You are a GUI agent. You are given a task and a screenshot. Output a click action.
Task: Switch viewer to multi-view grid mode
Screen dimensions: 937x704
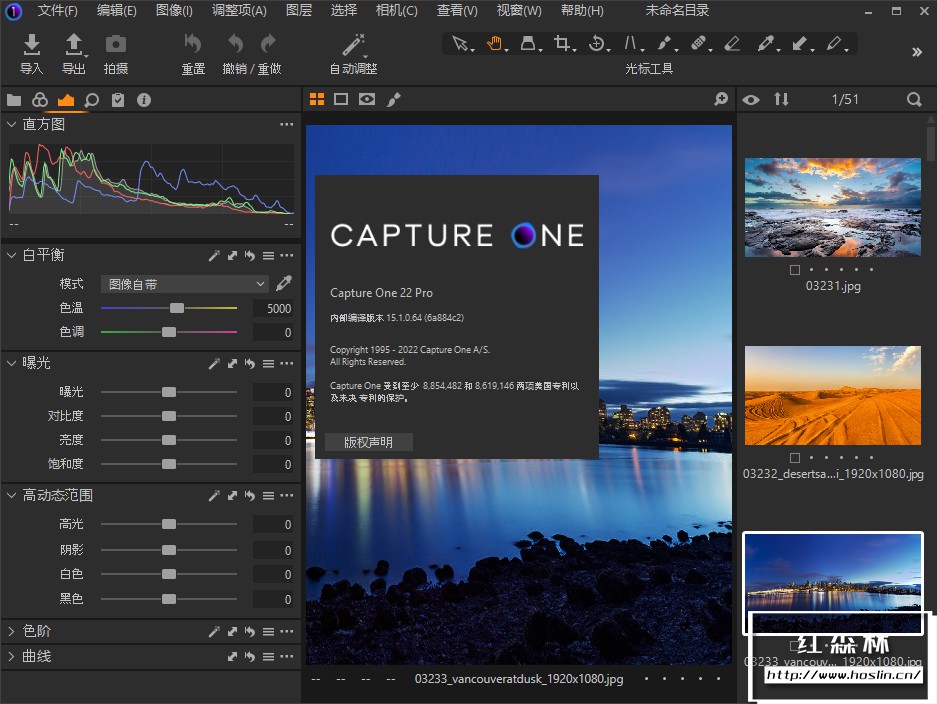317,99
